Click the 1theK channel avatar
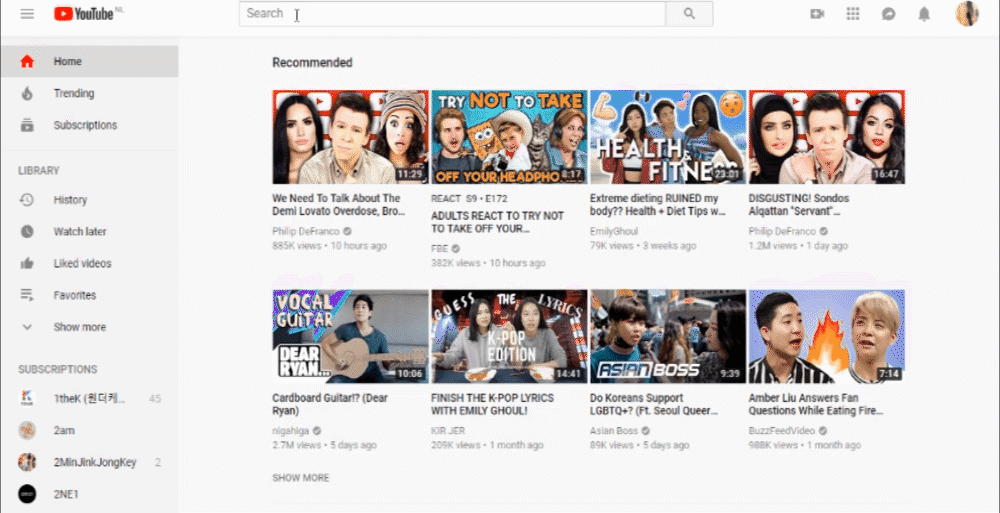The width and height of the screenshot is (1000, 513). tap(27, 399)
